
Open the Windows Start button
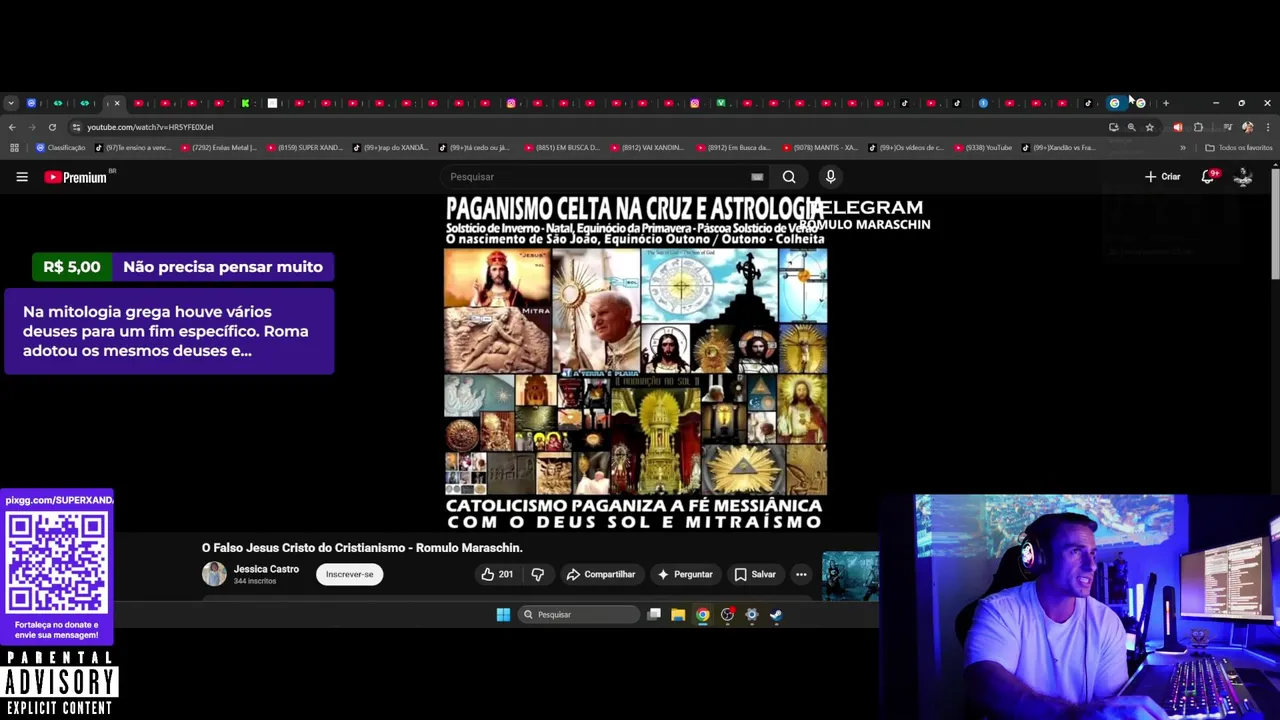click(x=503, y=615)
